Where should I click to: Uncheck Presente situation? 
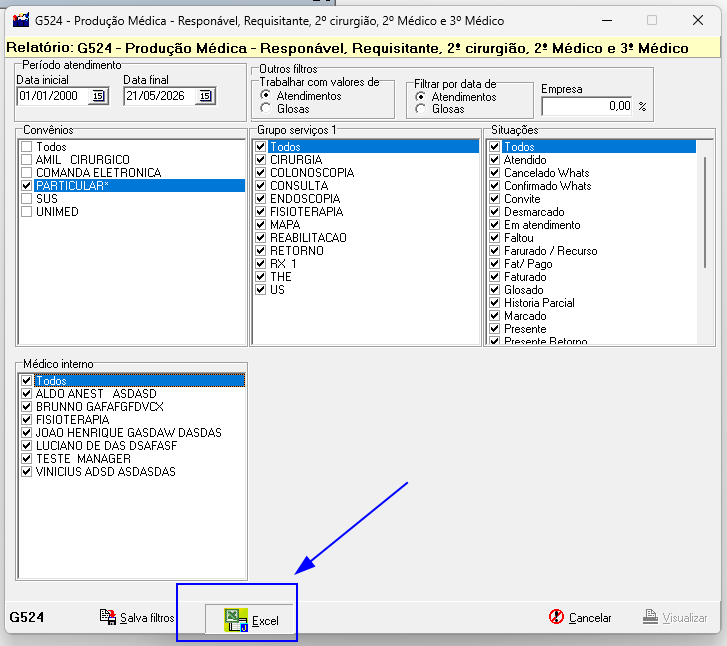[495, 328]
